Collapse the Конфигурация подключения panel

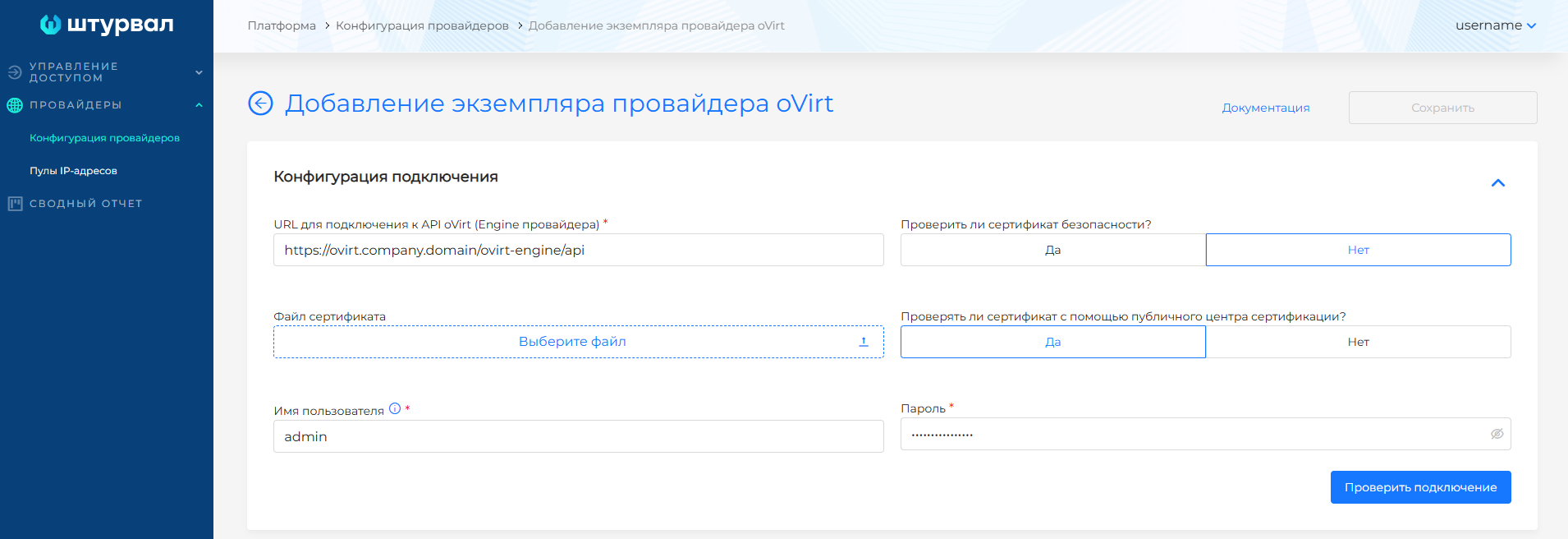coord(1497,182)
